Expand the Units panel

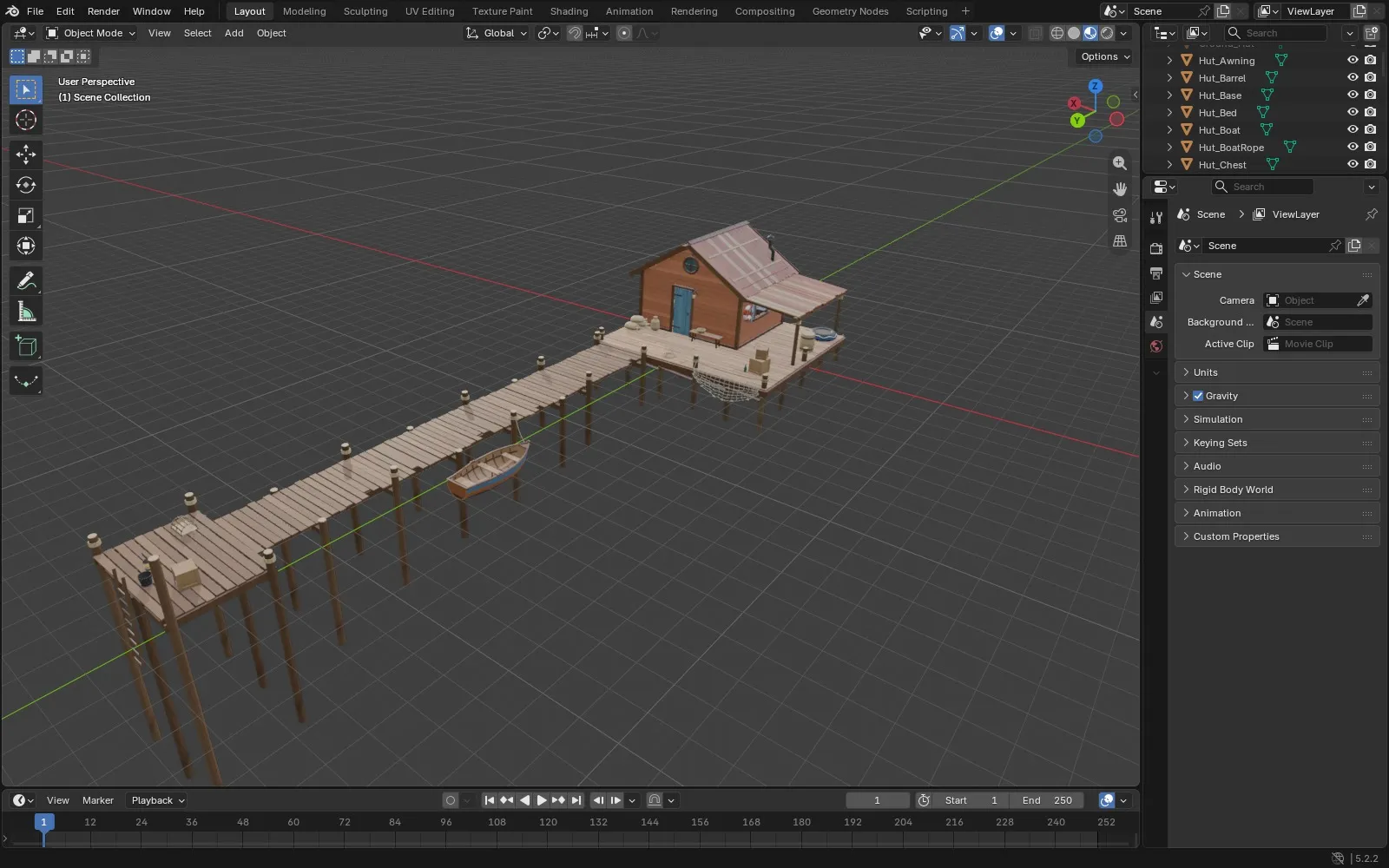[x=1277, y=372]
